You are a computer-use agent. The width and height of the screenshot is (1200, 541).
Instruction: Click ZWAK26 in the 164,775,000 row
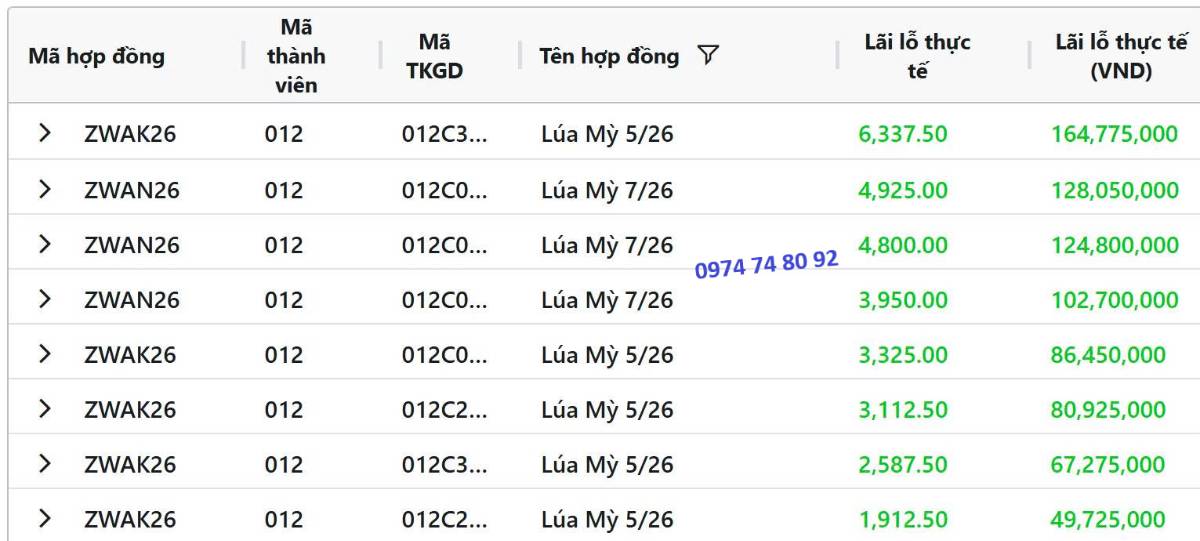[130, 134]
